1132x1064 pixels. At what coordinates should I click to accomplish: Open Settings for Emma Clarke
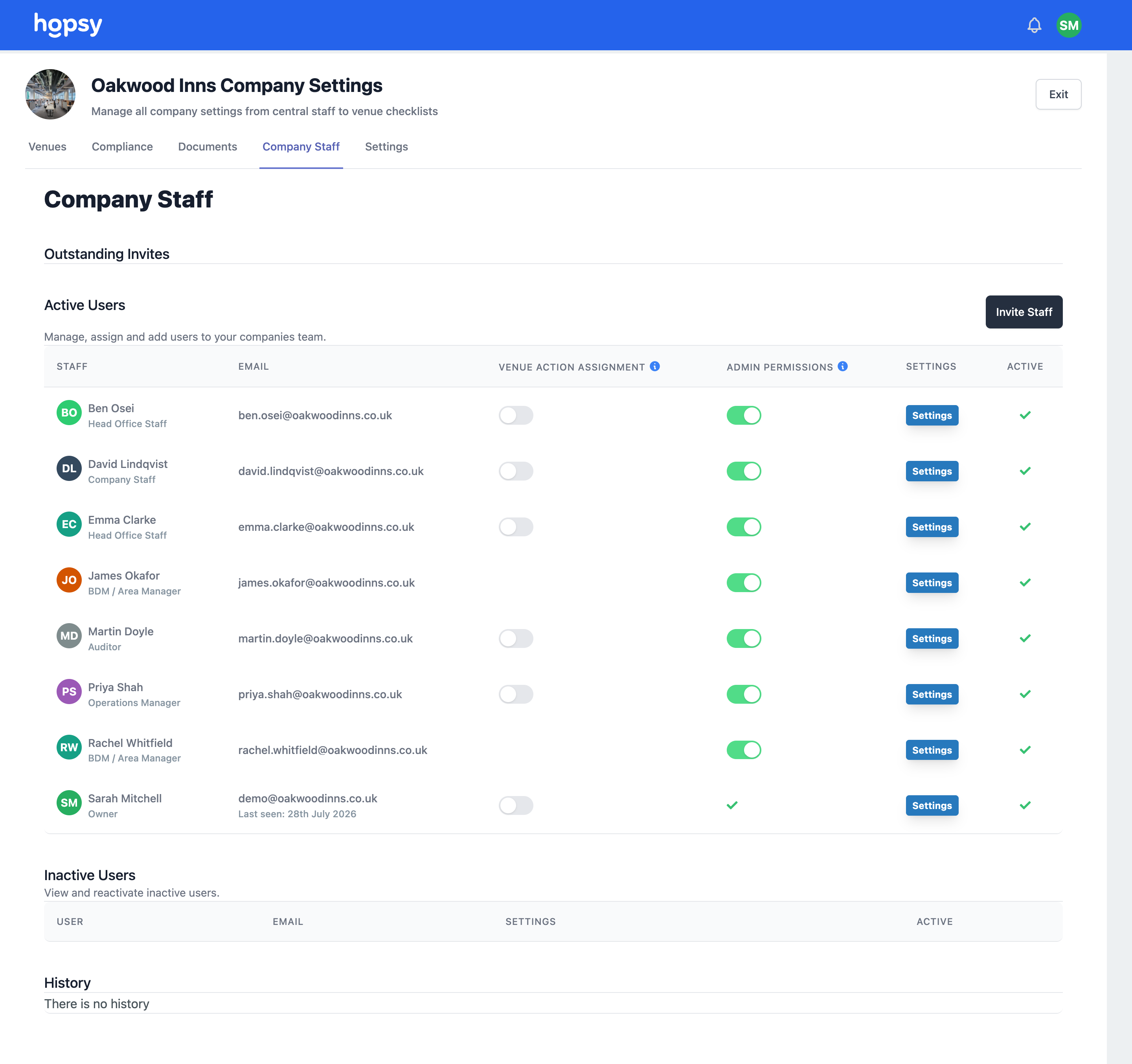(x=932, y=526)
